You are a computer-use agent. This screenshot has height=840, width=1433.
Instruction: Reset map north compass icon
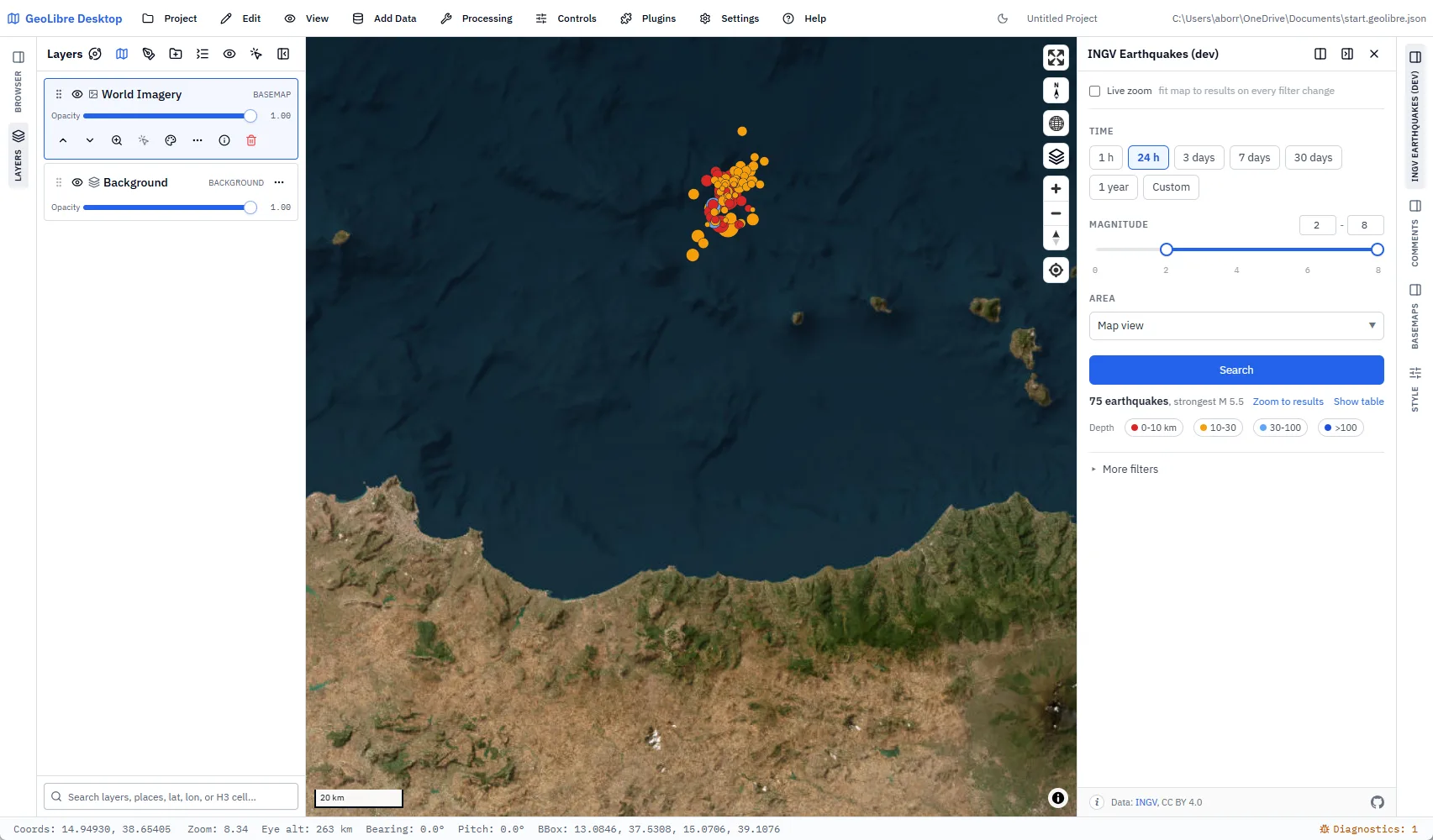tap(1056, 91)
